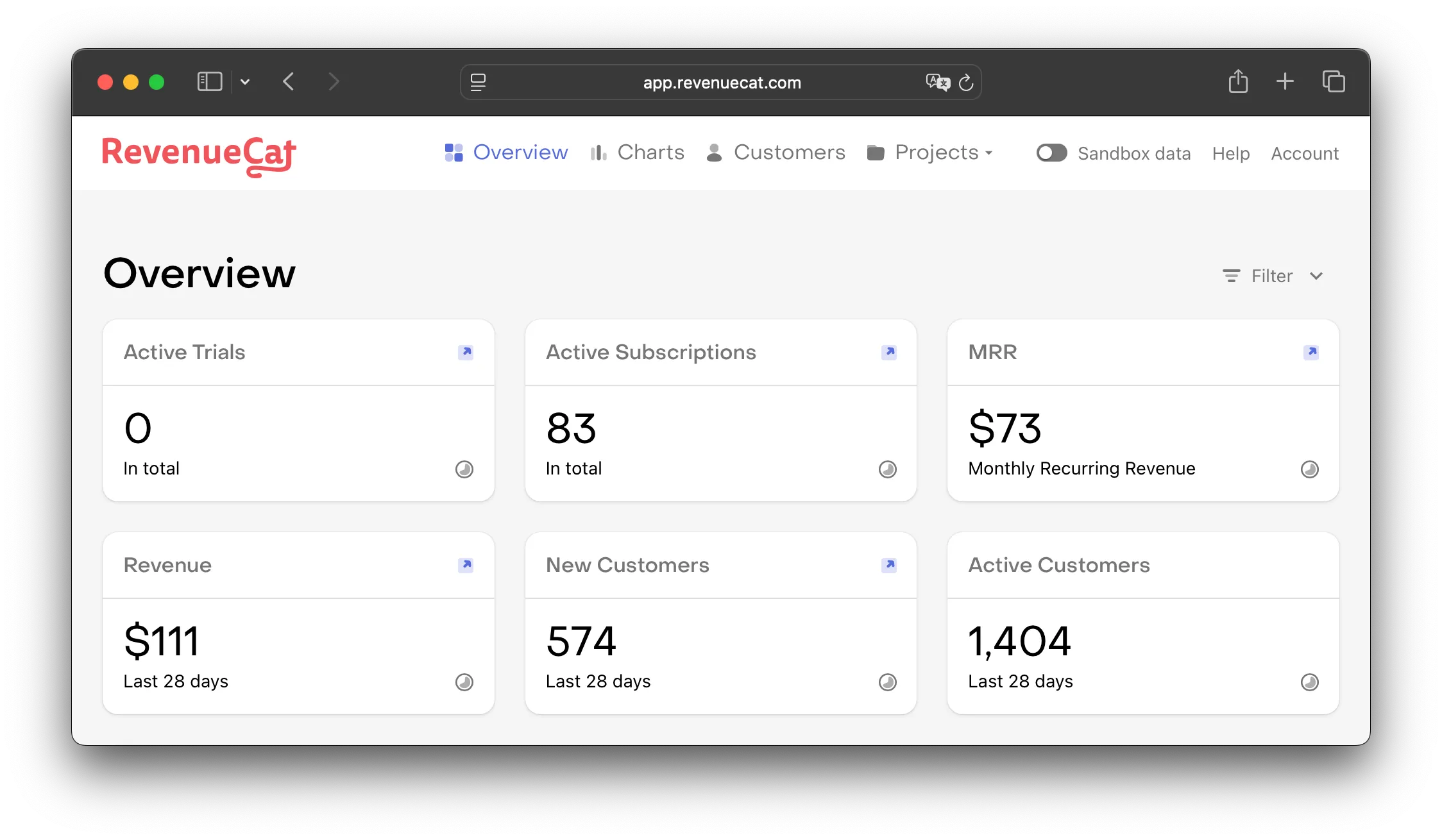
Task: Click the clock icon on Active Subscriptions card
Action: (888, 469)
